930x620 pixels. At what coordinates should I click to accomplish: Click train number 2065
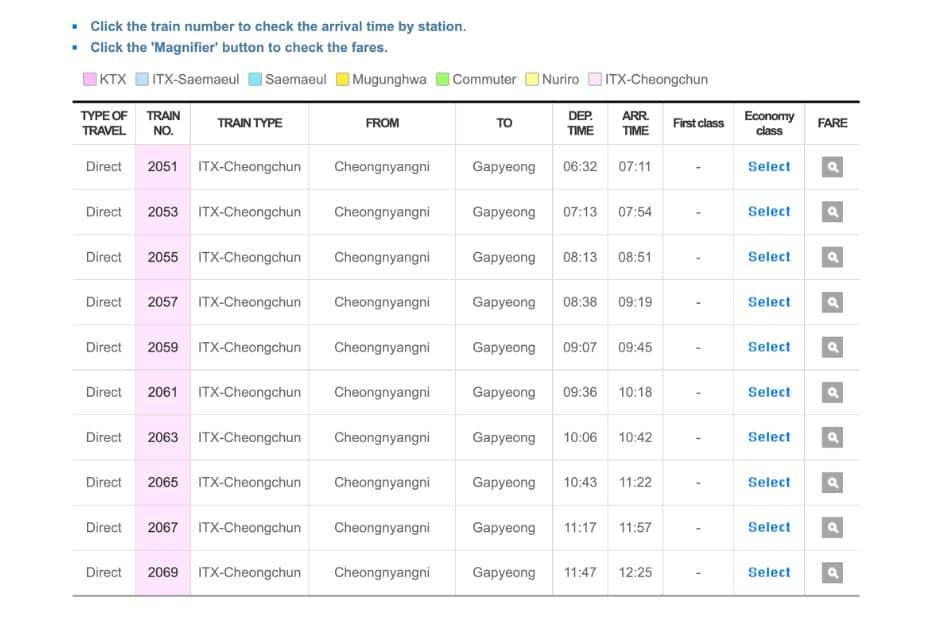pos(163,482)
